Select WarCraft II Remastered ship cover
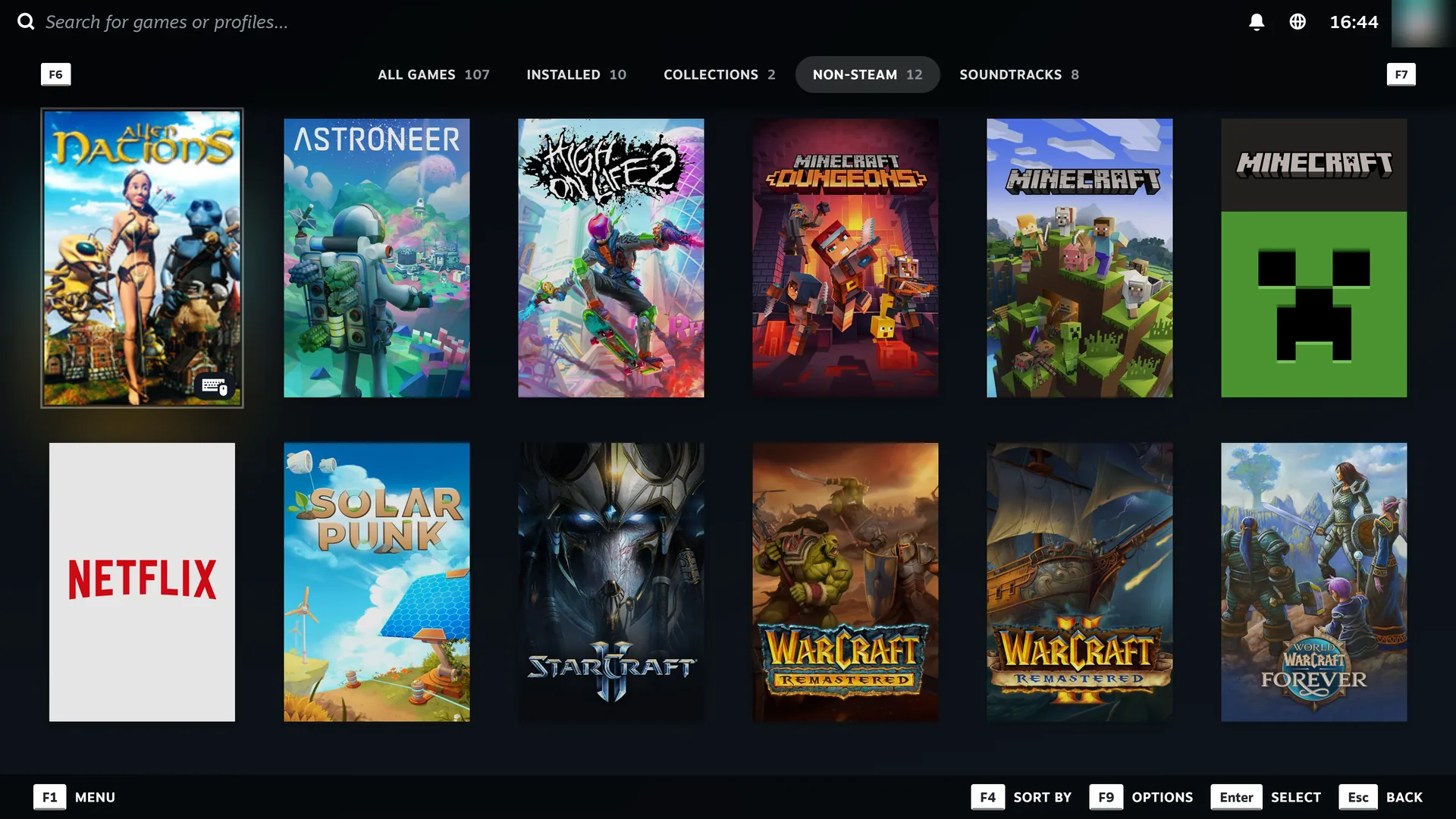Image resolution: width=1456 pixels, height=819 pixels. (x=1080, y=582)
